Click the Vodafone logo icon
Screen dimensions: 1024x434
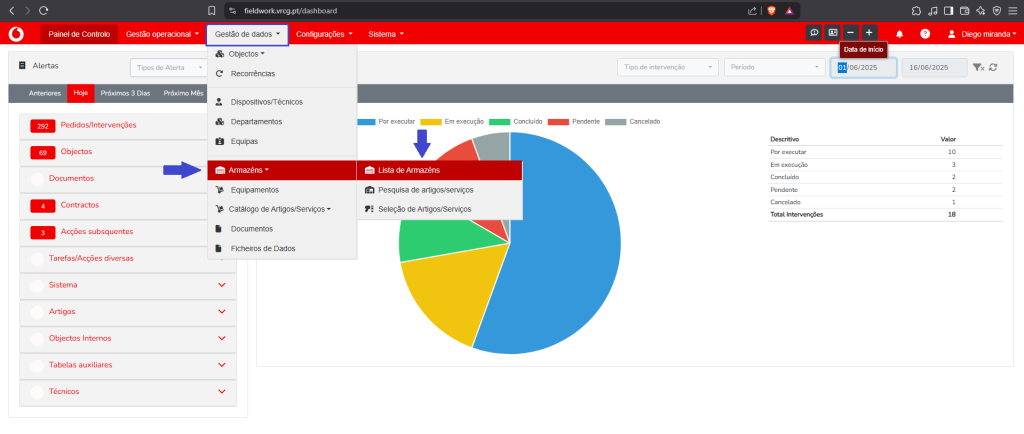[x=16, y=33]
